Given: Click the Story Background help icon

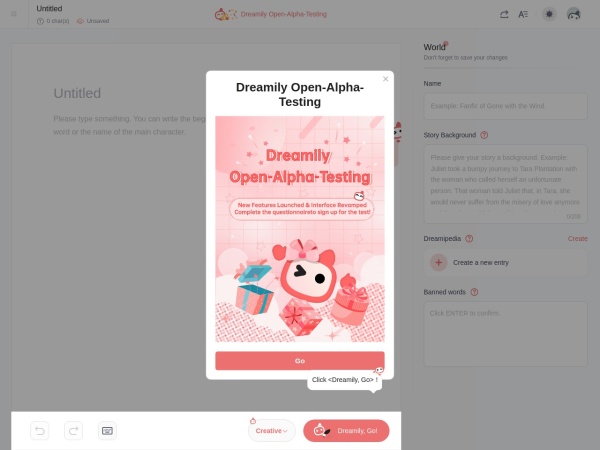Looking at the screenshot, I should click(484, 135).
